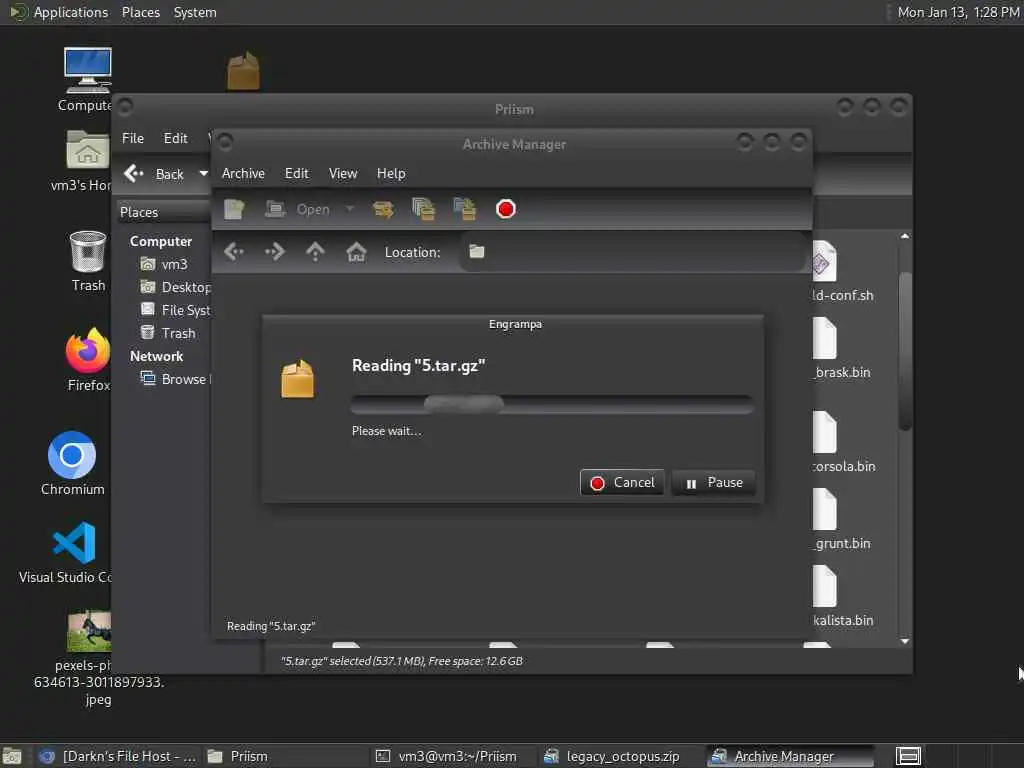Viewport: 1024px width, 768px height.
Task: Click the Add files toolbar icon
Action: (x=423, y=209)
